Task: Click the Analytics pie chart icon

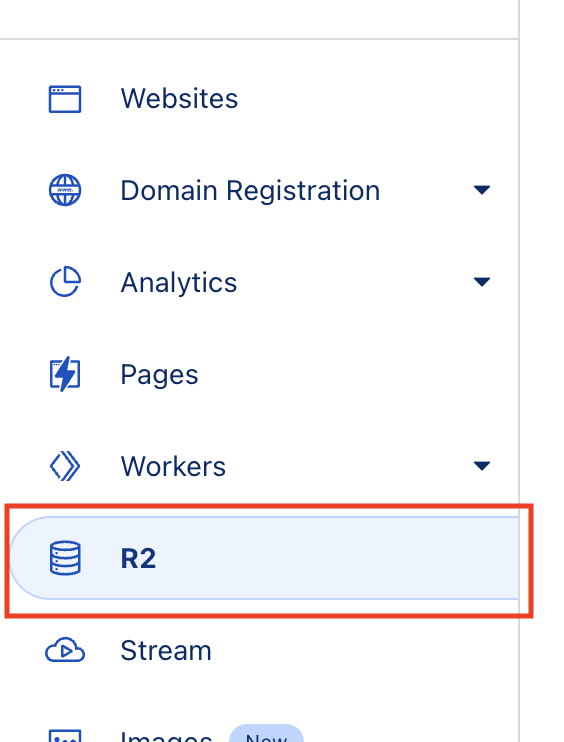Action: tap(65, 282)
